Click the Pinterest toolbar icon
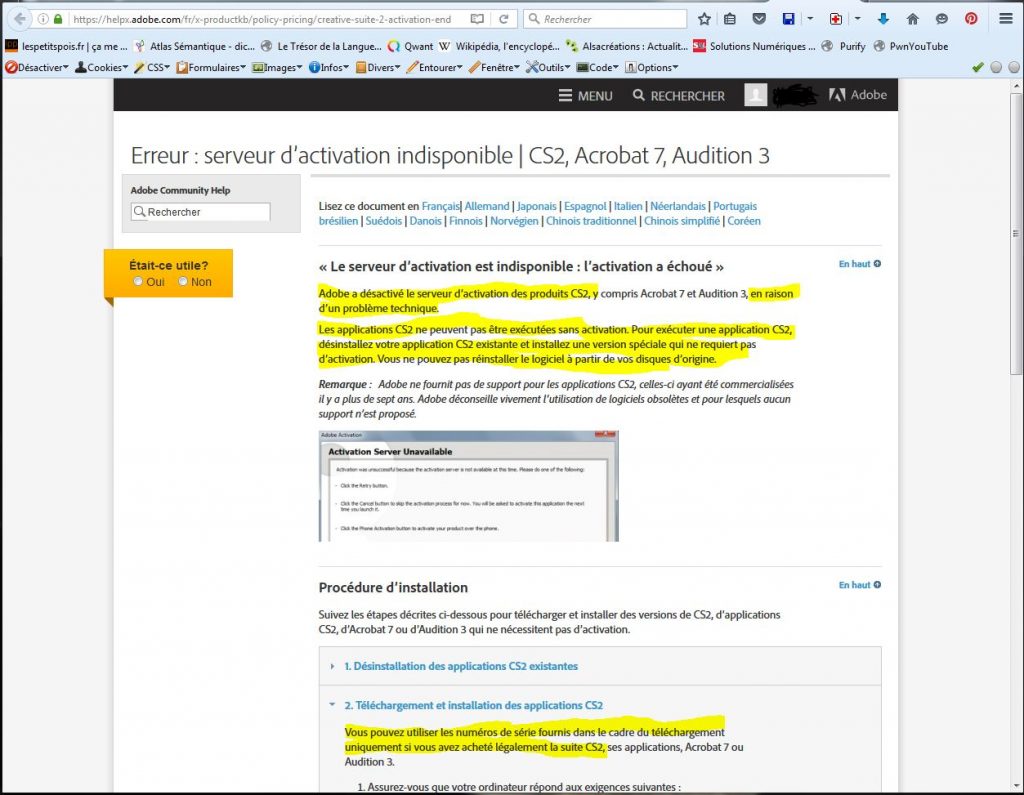 (x=971, y=19)
